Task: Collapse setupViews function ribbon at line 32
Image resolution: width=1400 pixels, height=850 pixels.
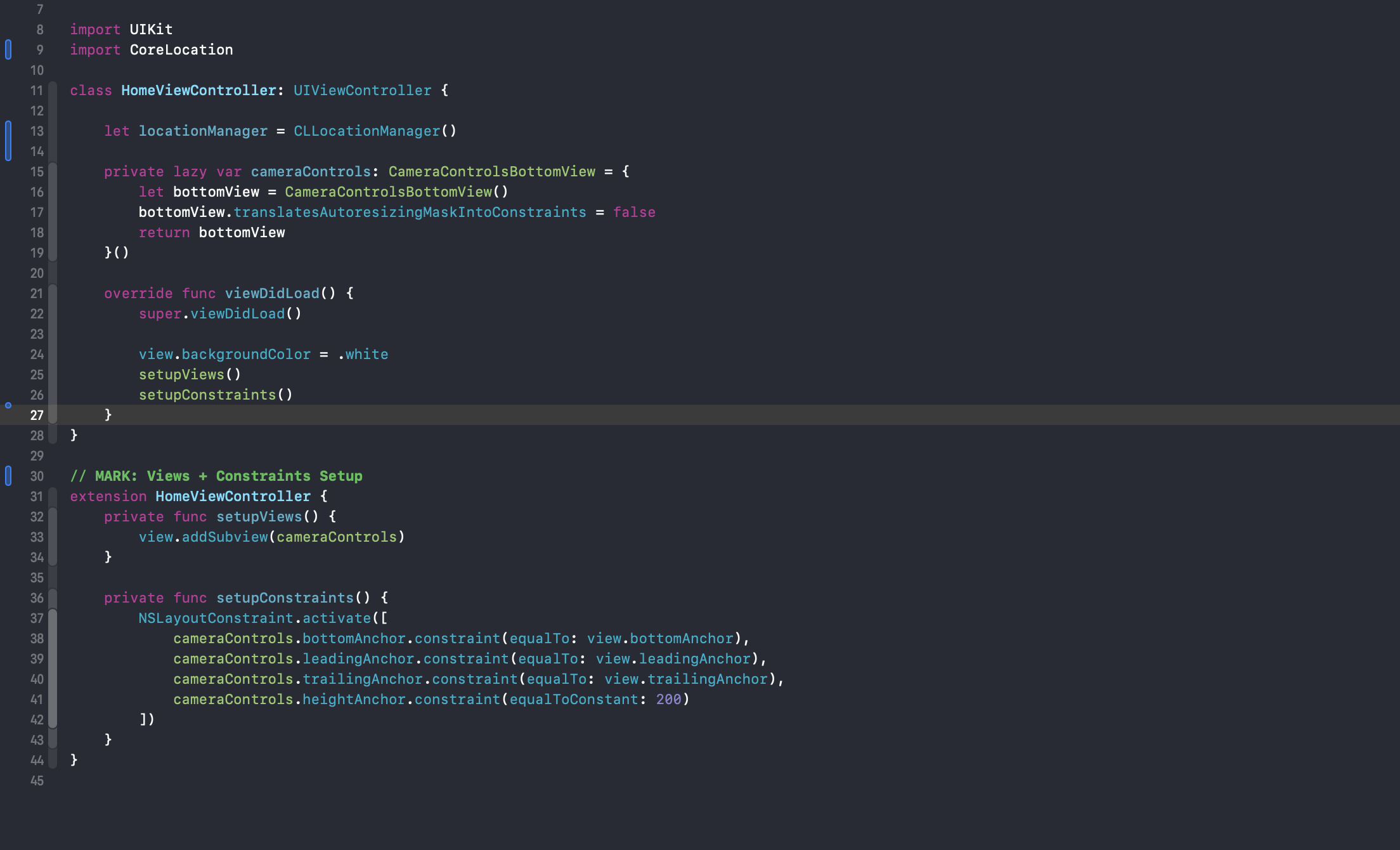Action: click(x=53, y=516)
